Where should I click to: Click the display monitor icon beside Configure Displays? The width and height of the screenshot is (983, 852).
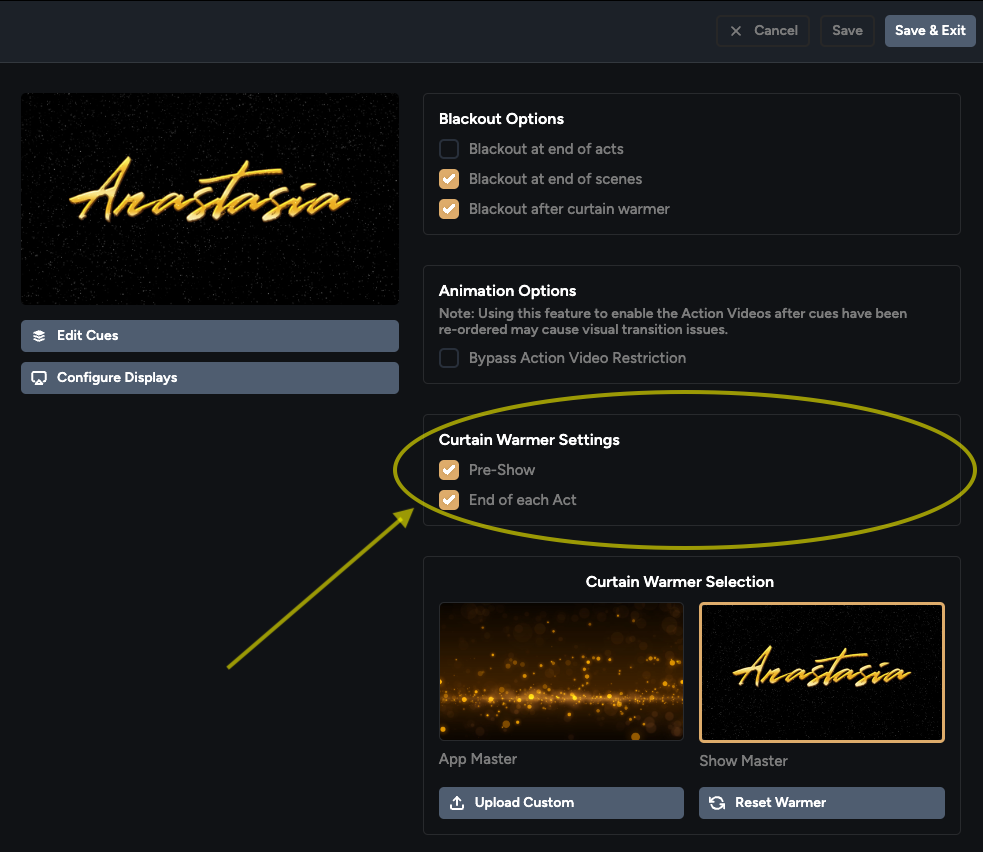coord(39,378)
